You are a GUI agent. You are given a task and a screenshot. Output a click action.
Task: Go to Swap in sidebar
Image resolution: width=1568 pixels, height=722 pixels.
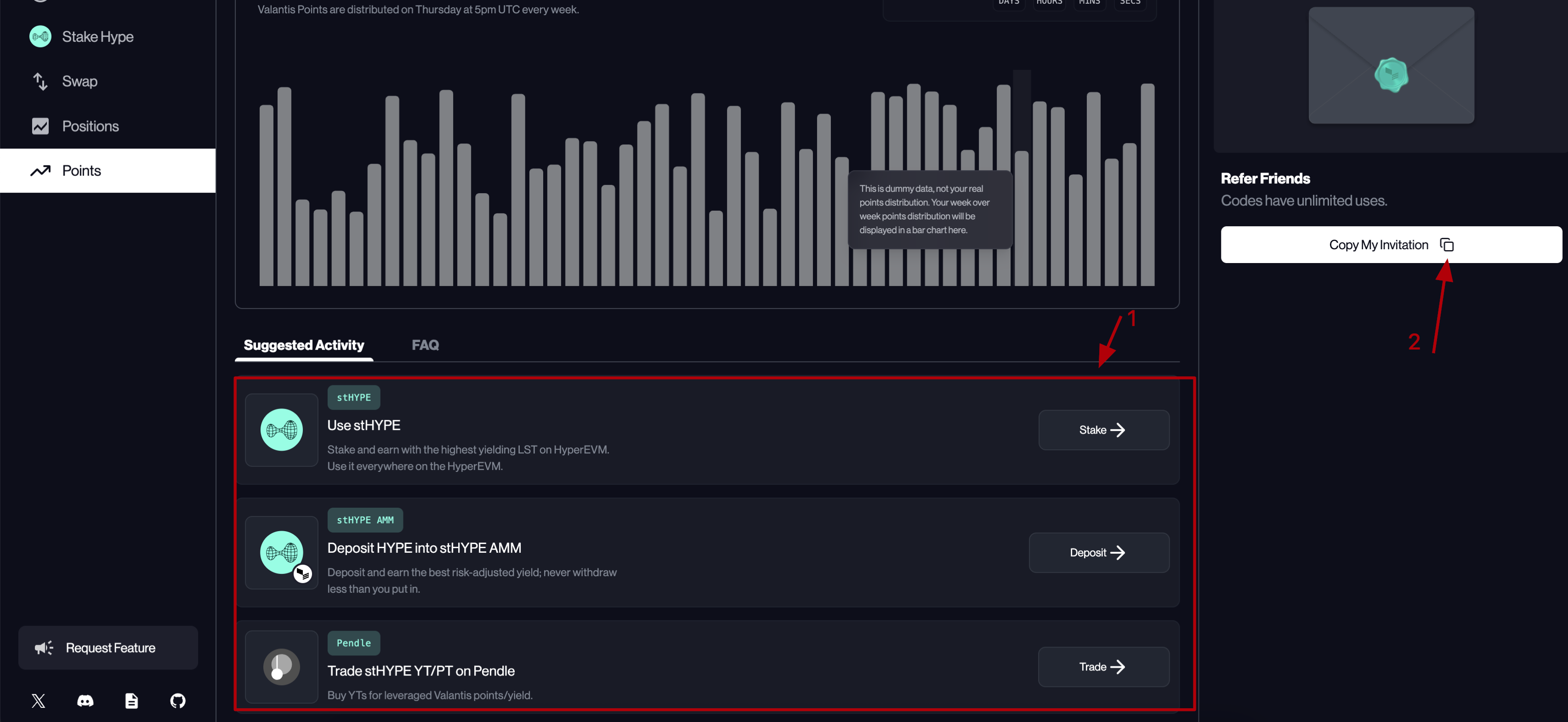[79, 81]
